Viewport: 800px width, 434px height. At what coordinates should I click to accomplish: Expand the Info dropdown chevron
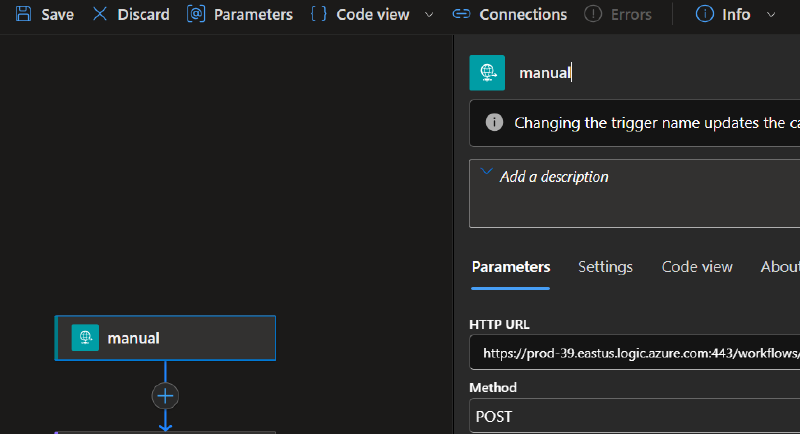[771, 15]
